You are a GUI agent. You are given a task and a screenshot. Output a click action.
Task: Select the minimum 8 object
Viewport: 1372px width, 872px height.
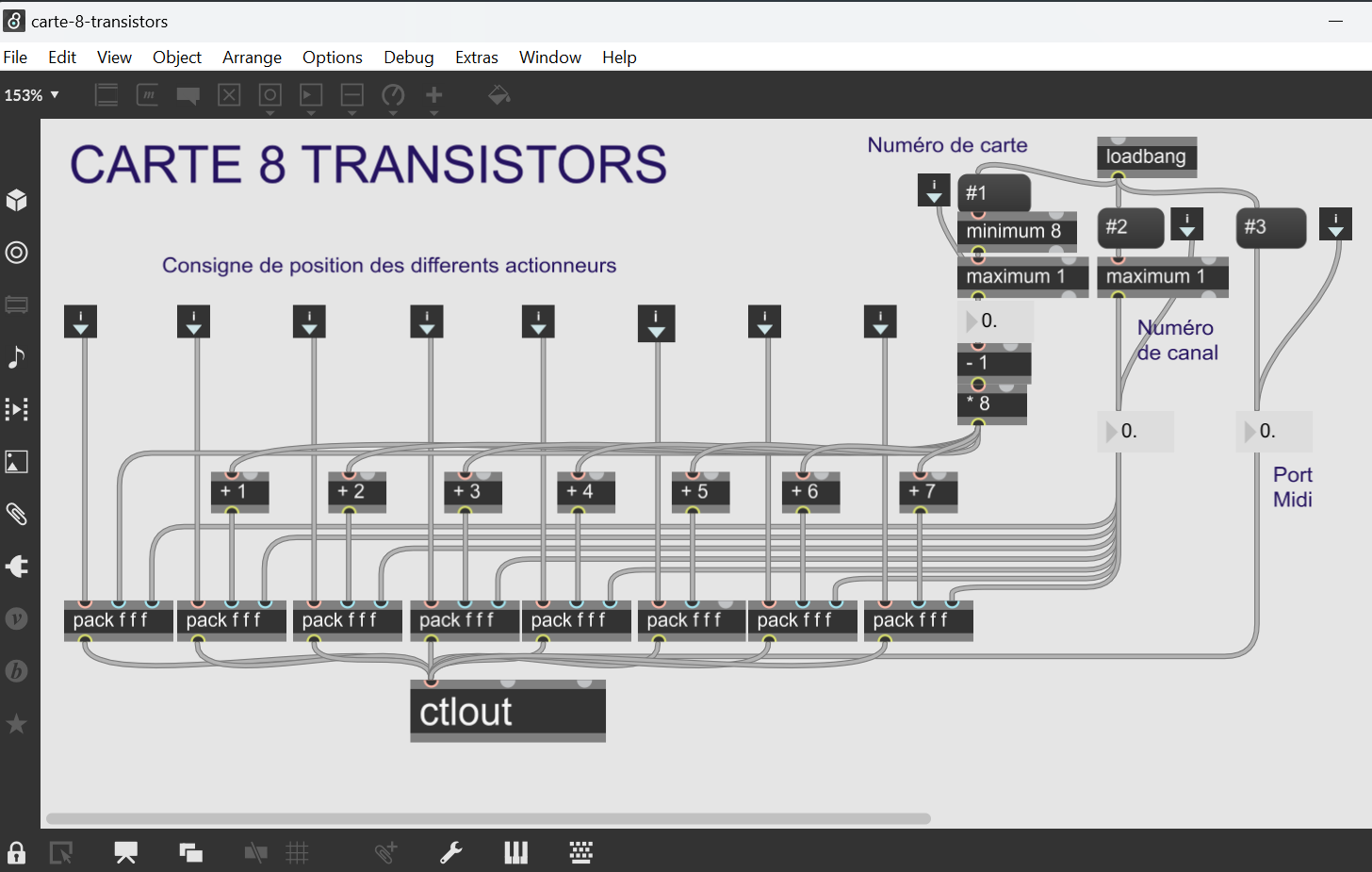pos(1017,231)
